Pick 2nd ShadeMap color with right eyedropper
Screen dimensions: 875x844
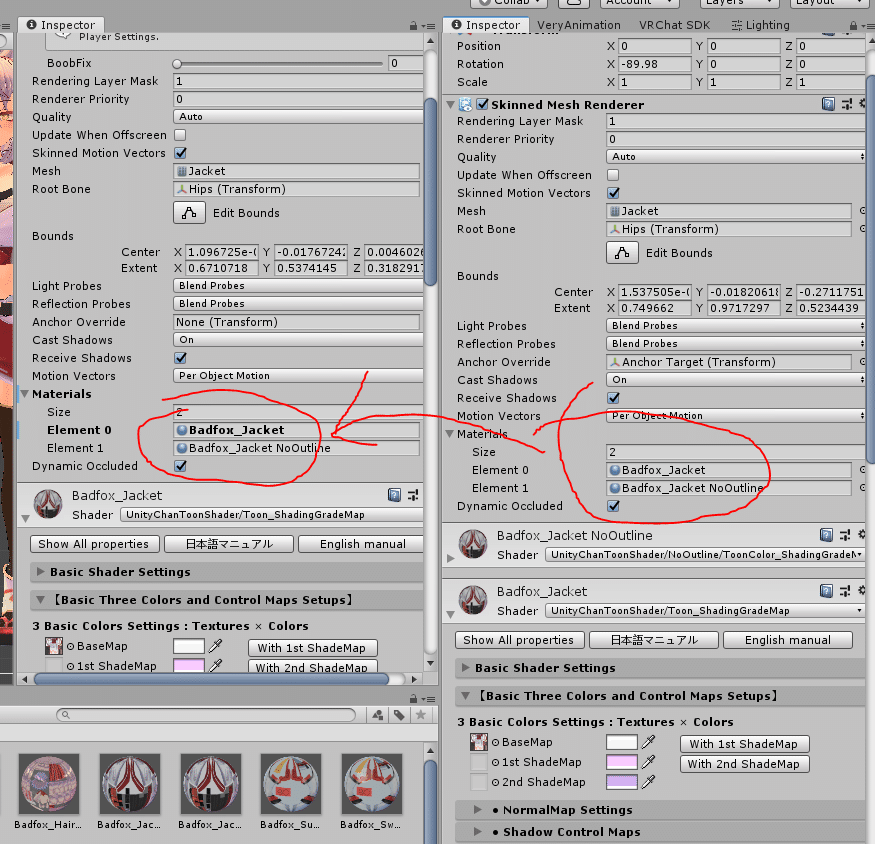click(648, 782)
